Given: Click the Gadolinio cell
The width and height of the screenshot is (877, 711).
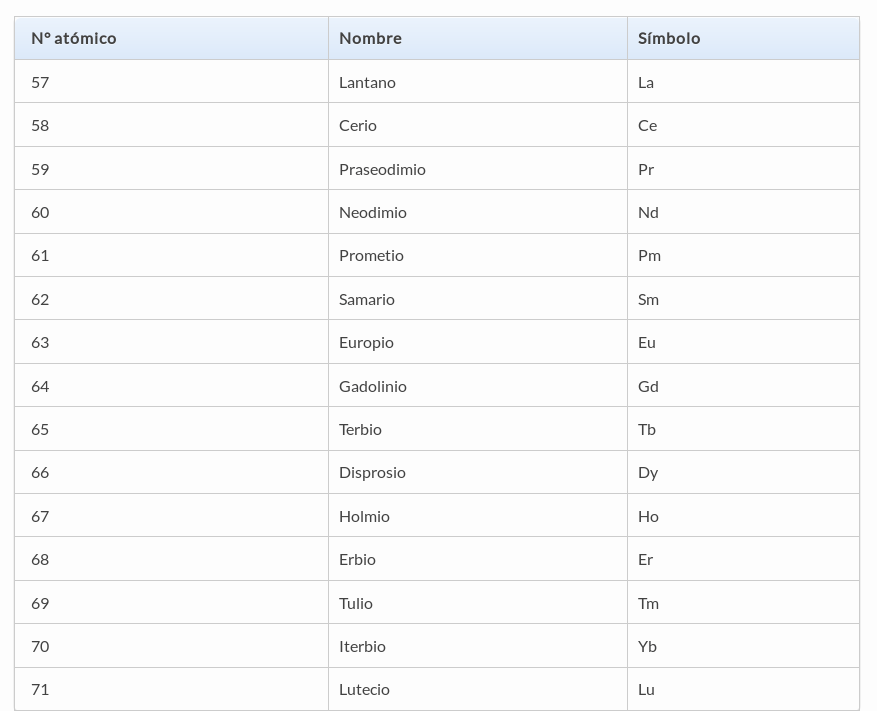Looking at the screenshot, I should pyautogui.click(x=478, y=385).
